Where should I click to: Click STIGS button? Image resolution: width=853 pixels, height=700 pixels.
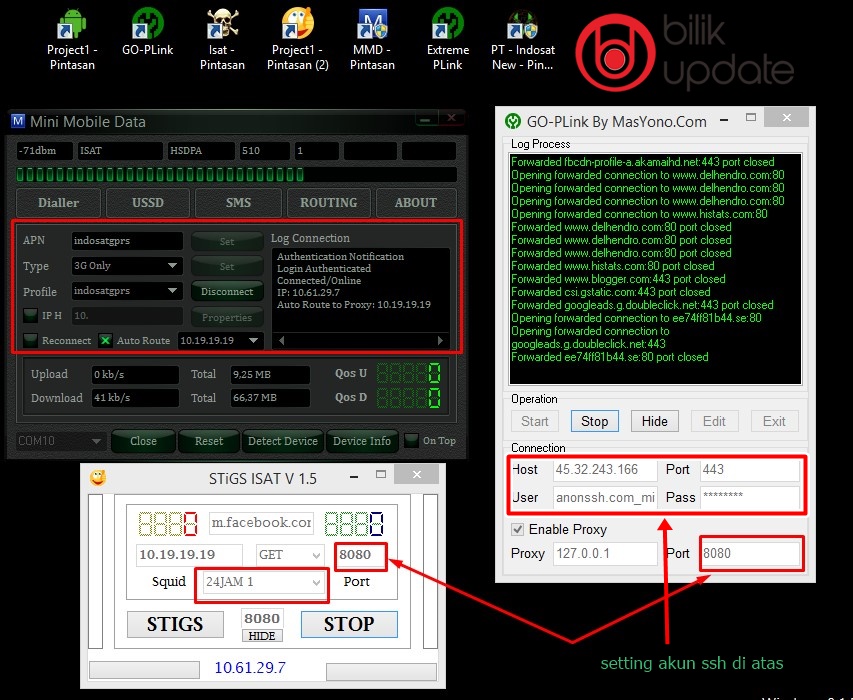pyautogui.click(x=175, y=624)
